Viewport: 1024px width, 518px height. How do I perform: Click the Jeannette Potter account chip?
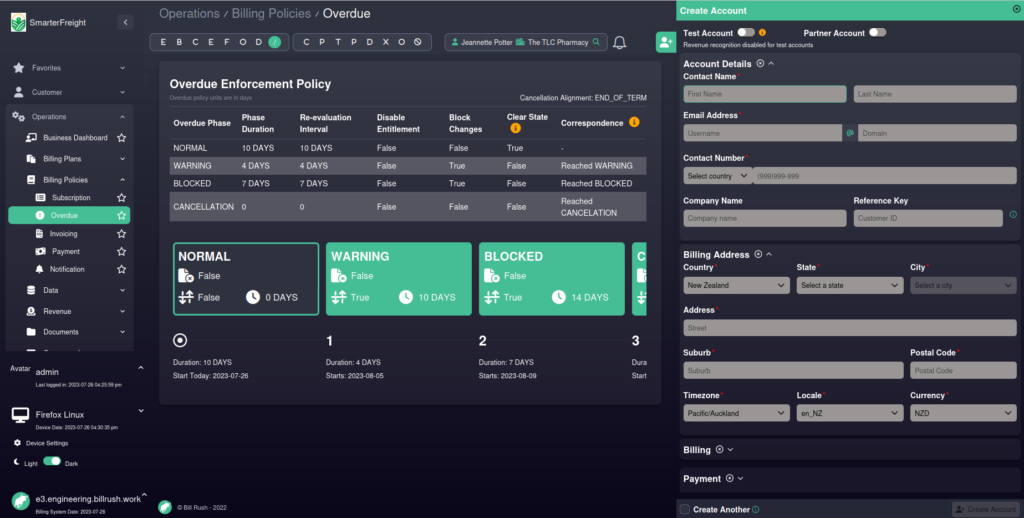[x=526, y=42]
